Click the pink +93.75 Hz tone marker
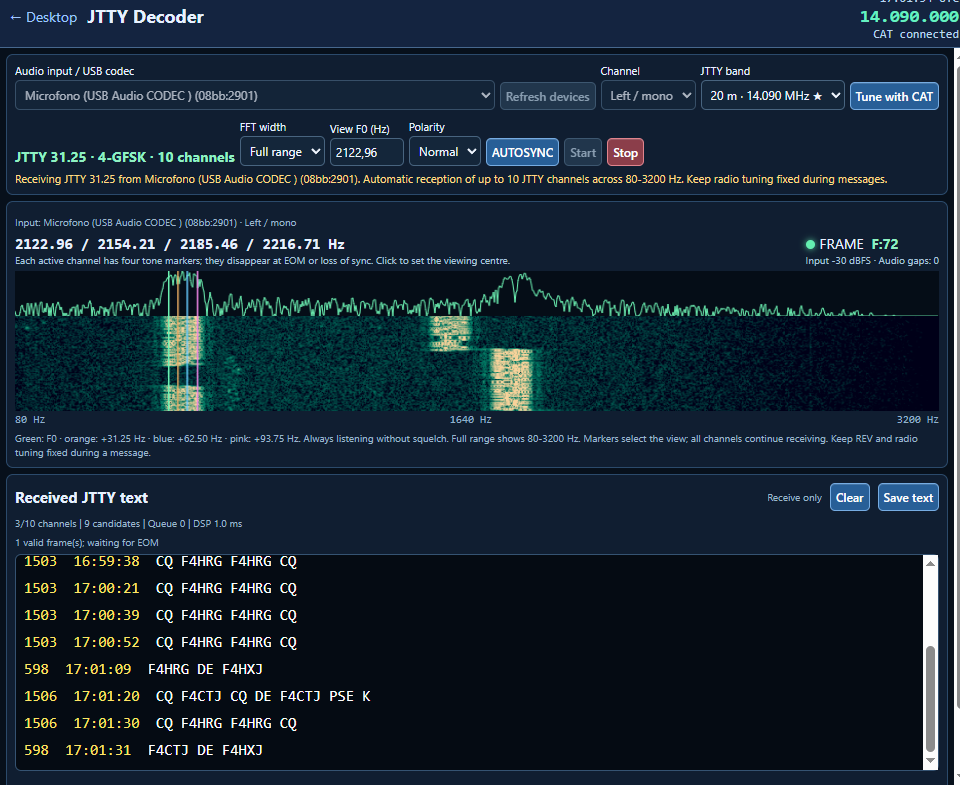Screen dimensions: 960x785 (197, 340)
